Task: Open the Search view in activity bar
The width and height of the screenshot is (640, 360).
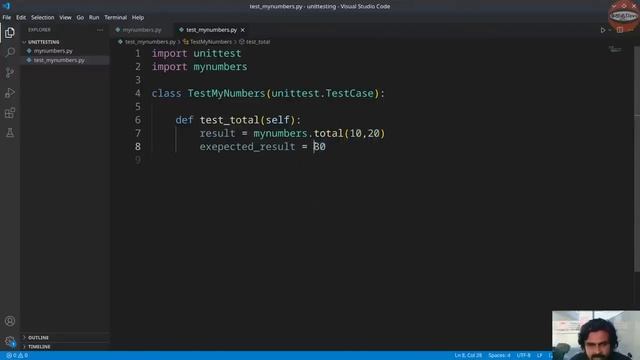Action: 10,52
